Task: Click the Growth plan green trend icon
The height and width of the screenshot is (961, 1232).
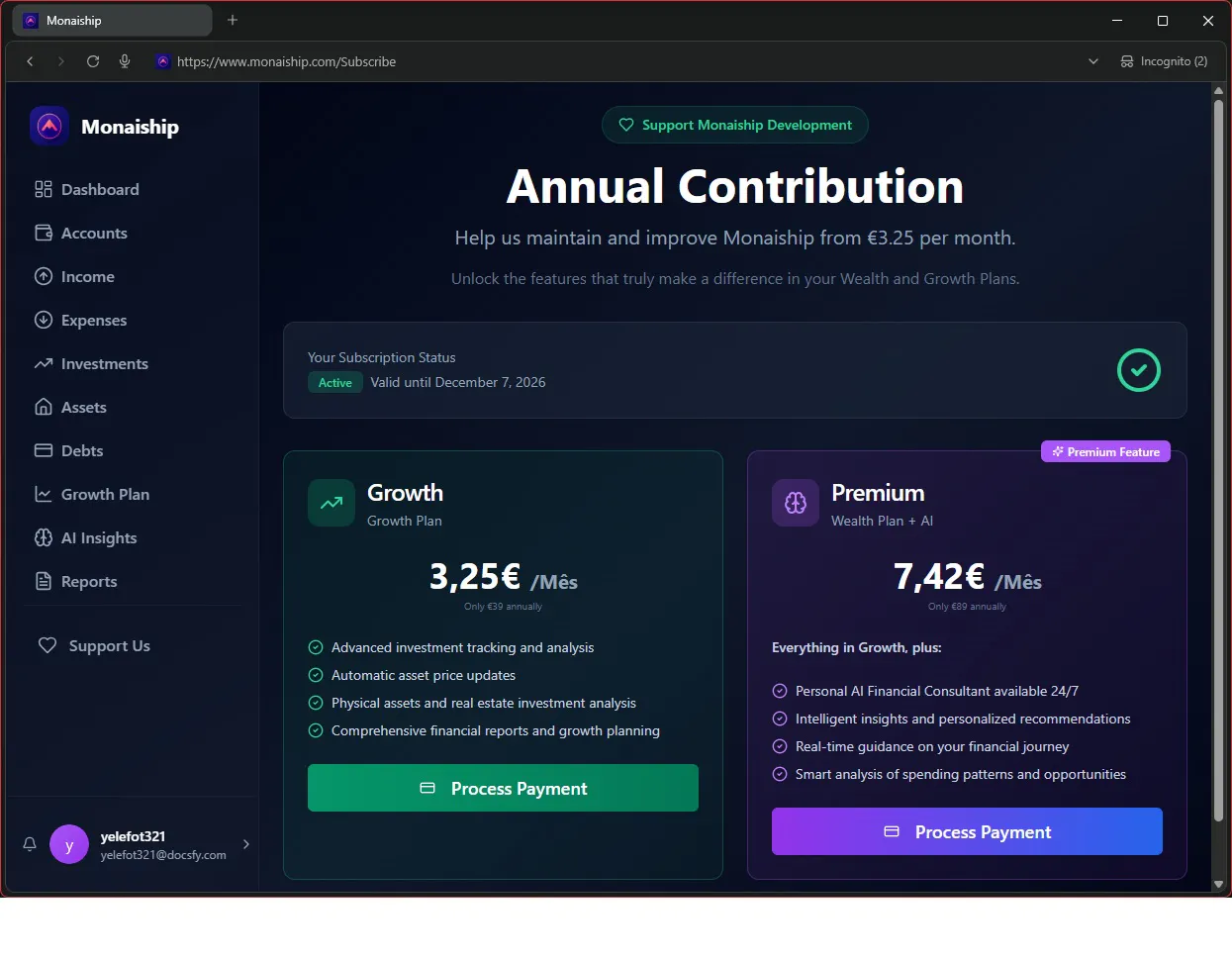Action: pyautogui.click(x=332, y=503)
